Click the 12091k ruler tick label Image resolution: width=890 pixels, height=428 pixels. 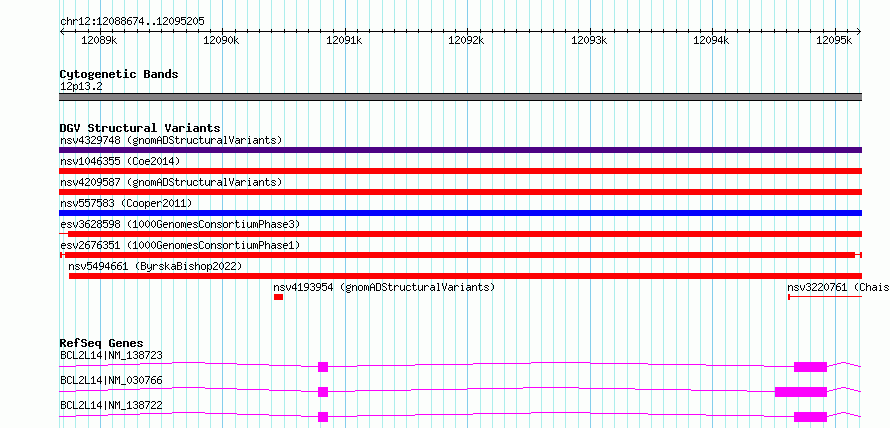[344, 41]
